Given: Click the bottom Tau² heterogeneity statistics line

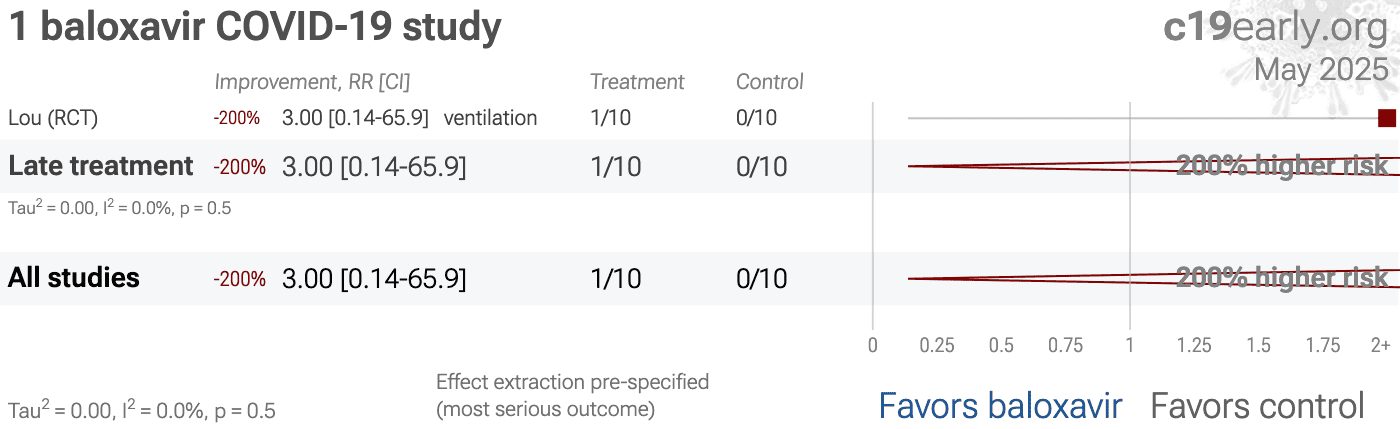Looking at the screenshot, I should [142, 409].
